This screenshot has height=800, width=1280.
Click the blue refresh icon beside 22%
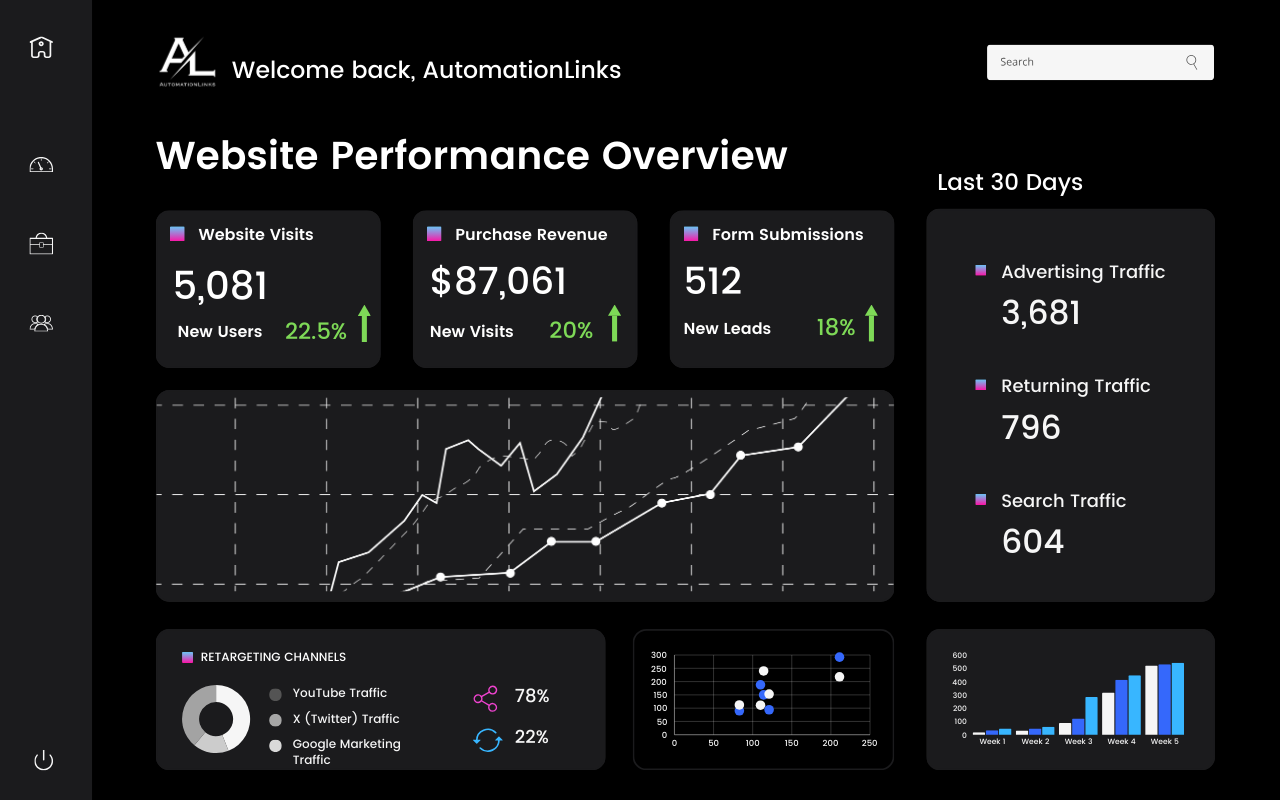(486, 740)
